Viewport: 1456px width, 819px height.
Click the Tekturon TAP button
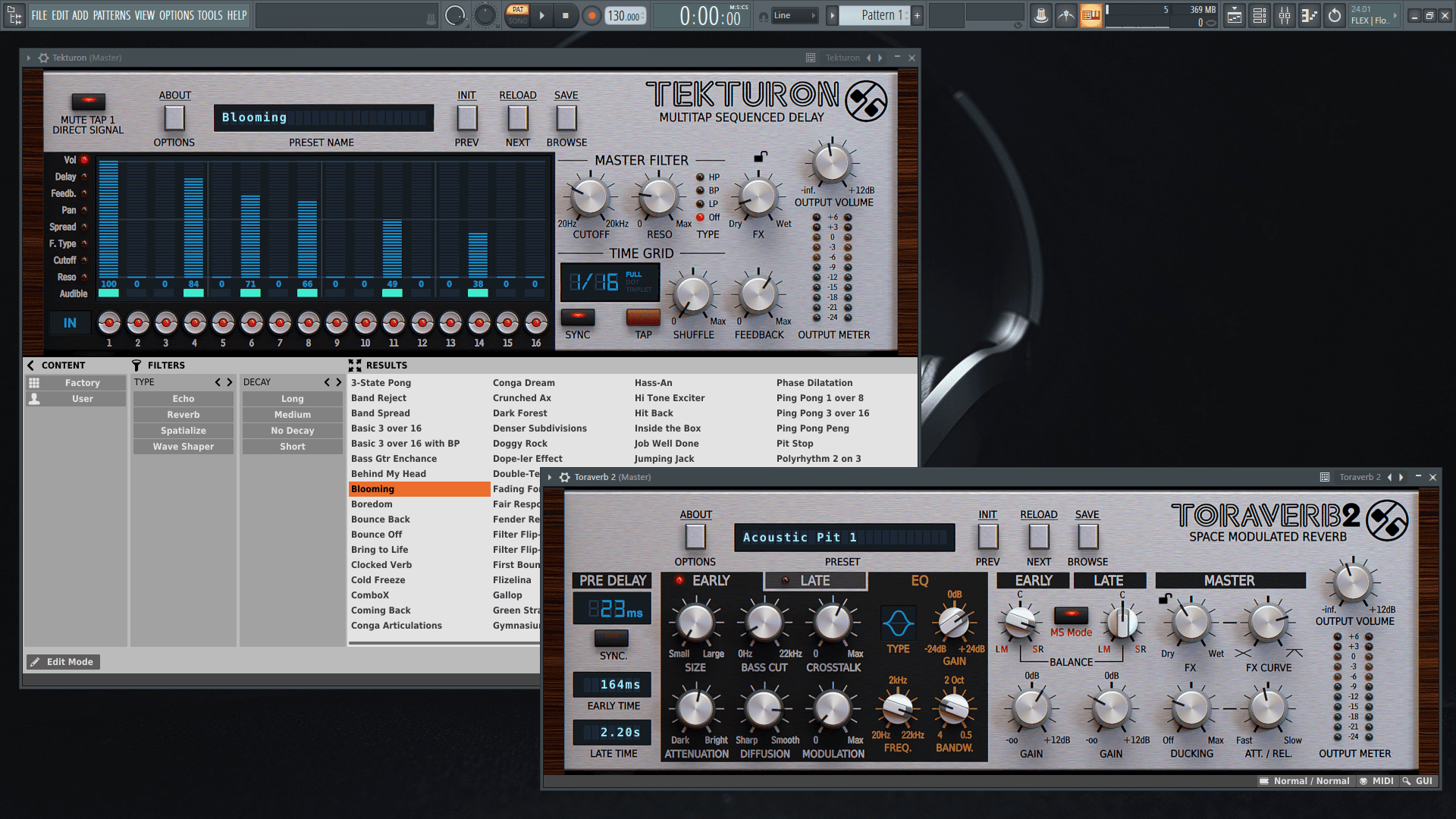coord(643,316)
